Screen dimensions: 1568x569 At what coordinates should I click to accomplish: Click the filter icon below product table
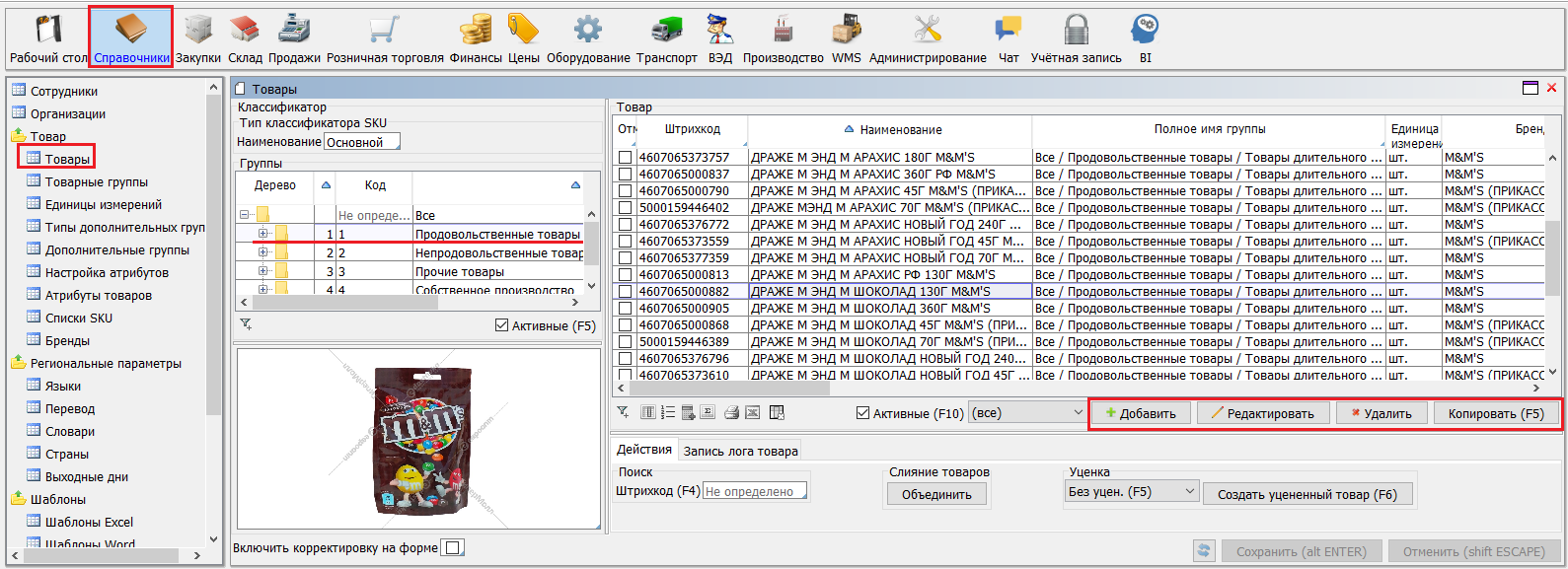623,413
